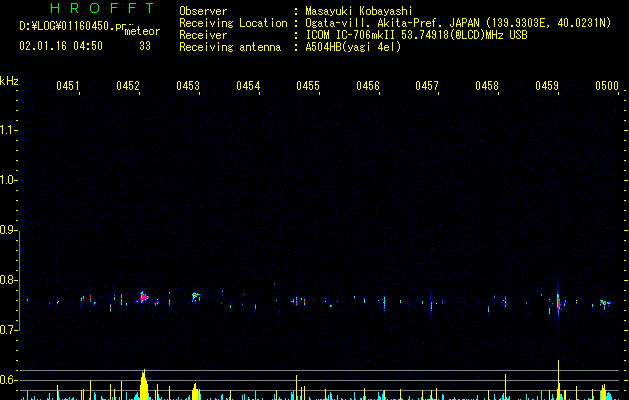Click the 0.7 kHz frequency label
629x400 pixels.
(7, 330)
